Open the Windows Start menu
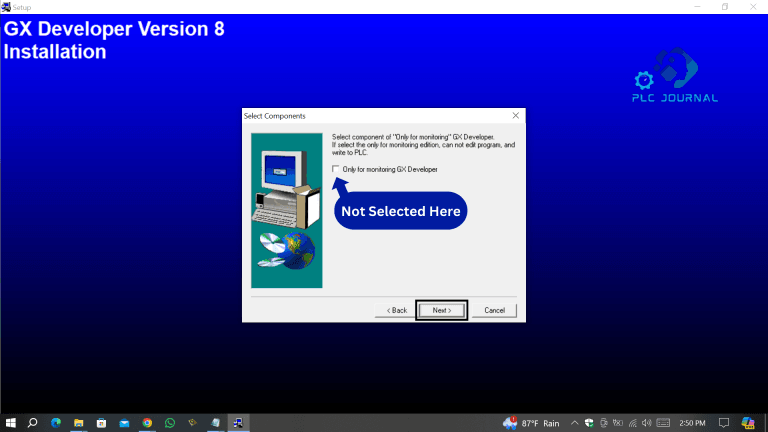768x432 pixels. tap(9, 422)
